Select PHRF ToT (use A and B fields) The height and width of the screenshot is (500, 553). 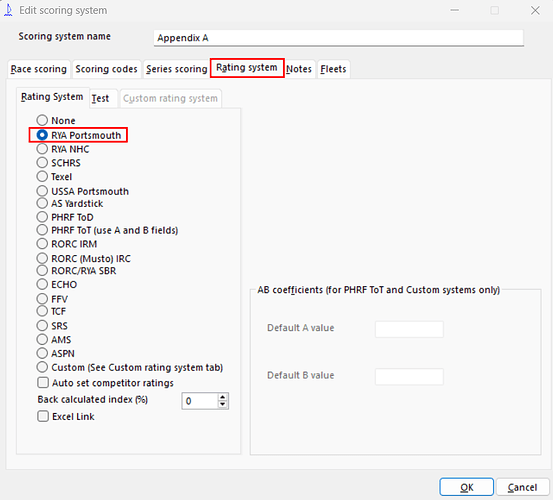click(x=42, y=230)
